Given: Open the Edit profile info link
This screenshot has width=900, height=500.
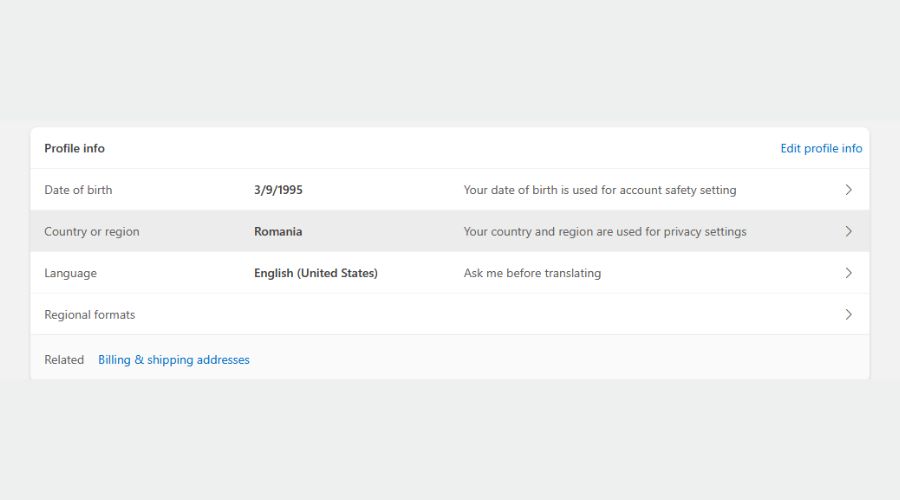Looking at the screenshot, I should [x=820, y=148].
